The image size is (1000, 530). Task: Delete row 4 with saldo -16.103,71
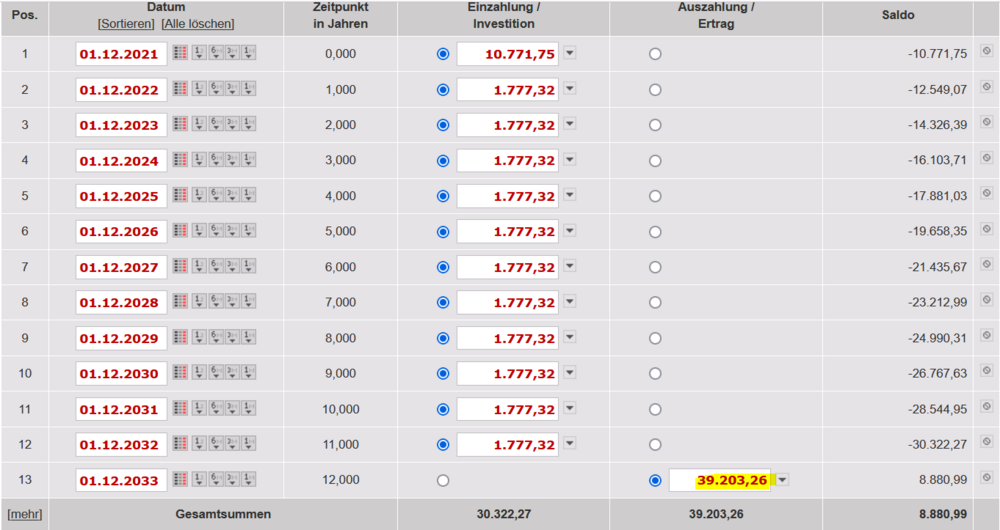point(986,157)
